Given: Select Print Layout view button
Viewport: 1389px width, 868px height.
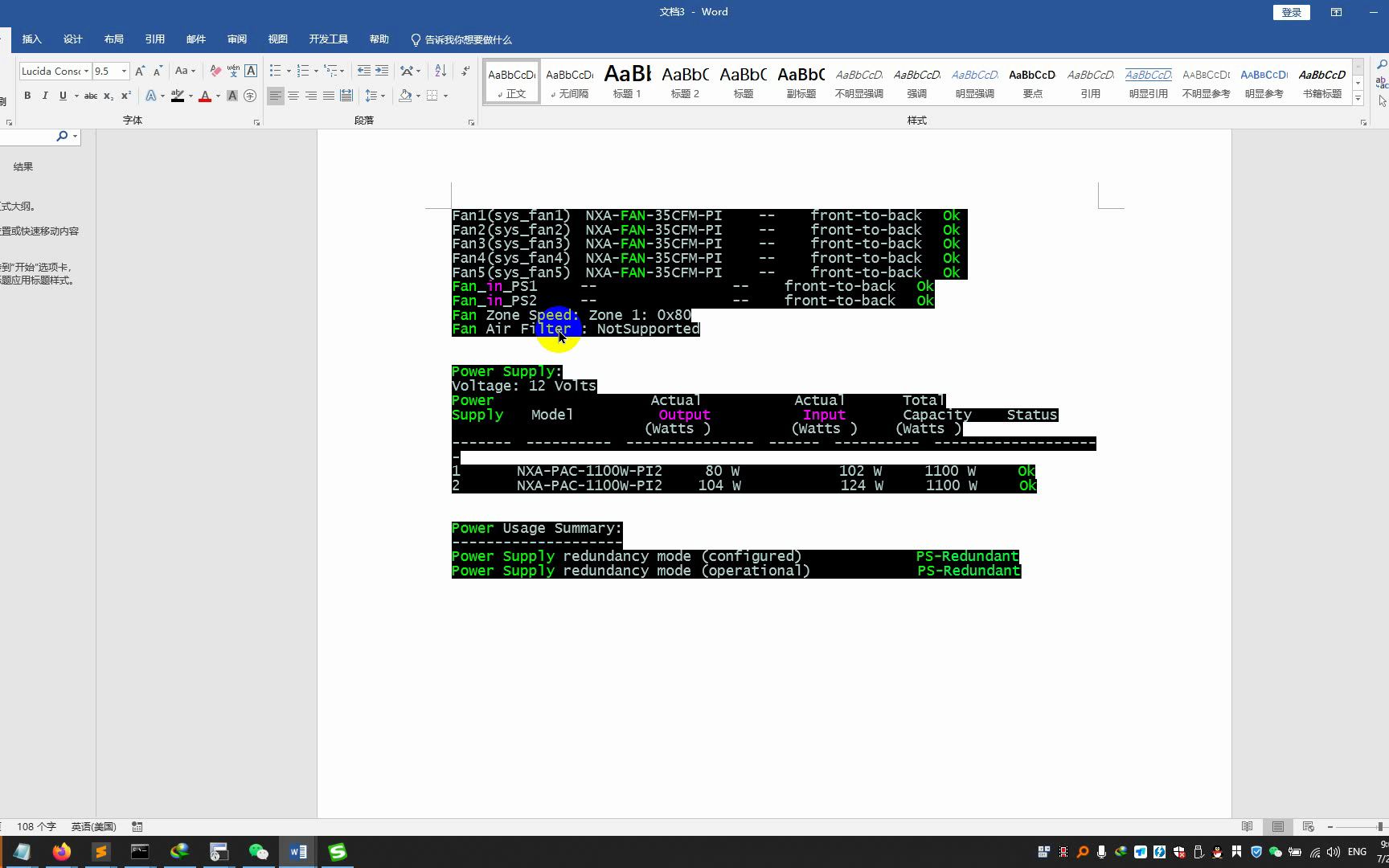Looking at the screenshot, I should 1278,826.
